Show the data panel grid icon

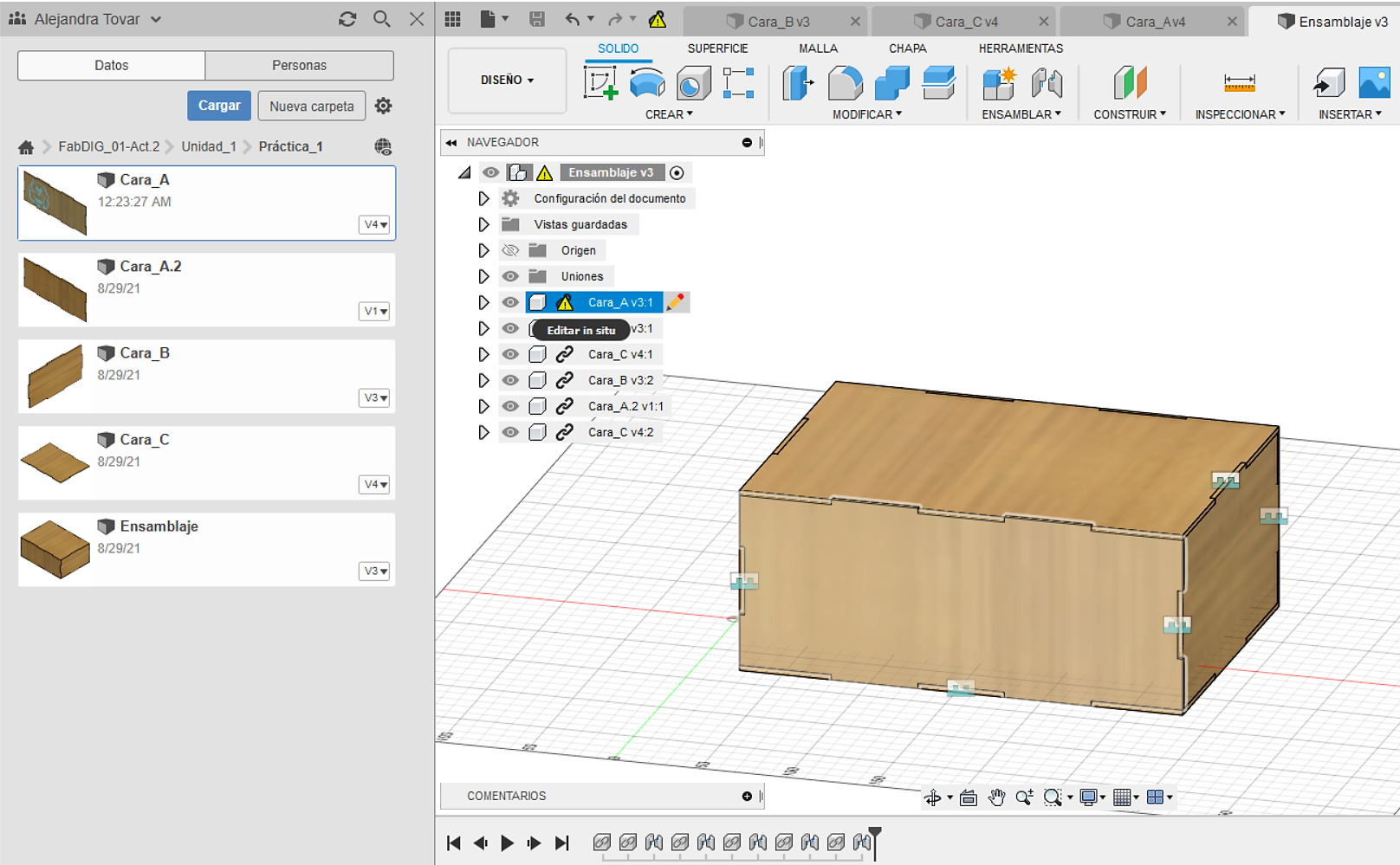[x=452, y=19]
